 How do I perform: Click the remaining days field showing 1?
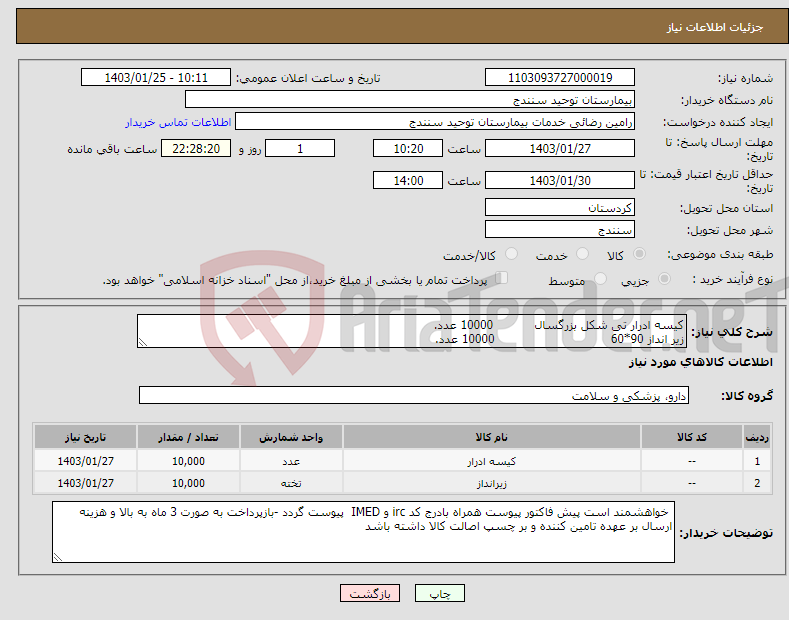(300, 148)
